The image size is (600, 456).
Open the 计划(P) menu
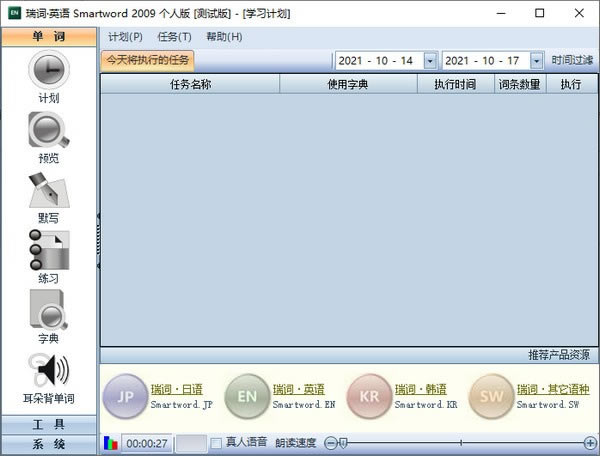125,37
